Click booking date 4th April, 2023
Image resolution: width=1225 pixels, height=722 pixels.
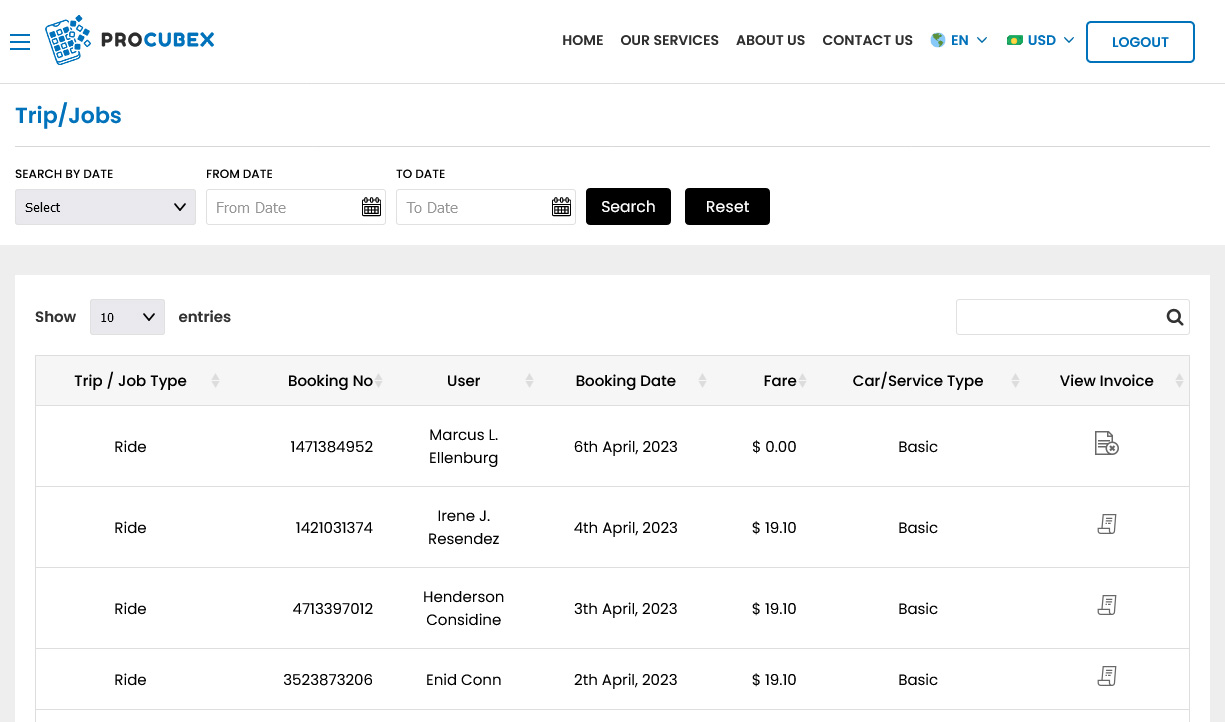626,528
